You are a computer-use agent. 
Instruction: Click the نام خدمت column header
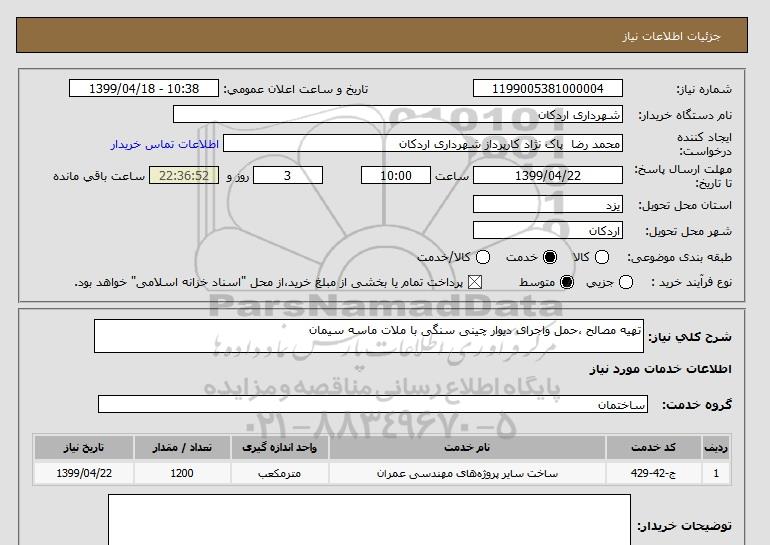[467, 447]
